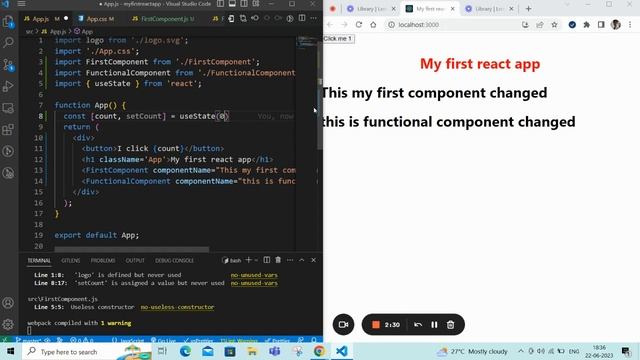
Task: Open new Chrome tab with plus
Action: (528, 9)
